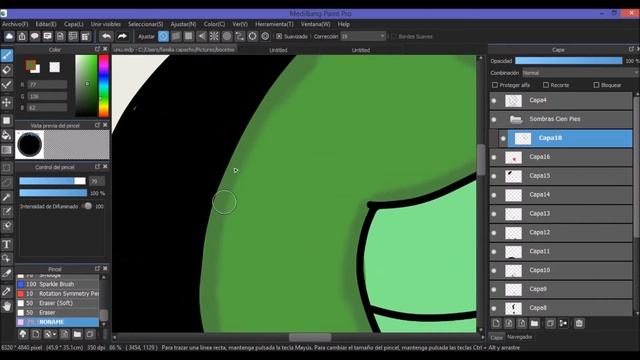Adjust the Intensidad de Difuminado knob
Viewport: 640px width, 360px height.
tap(88, 206)
